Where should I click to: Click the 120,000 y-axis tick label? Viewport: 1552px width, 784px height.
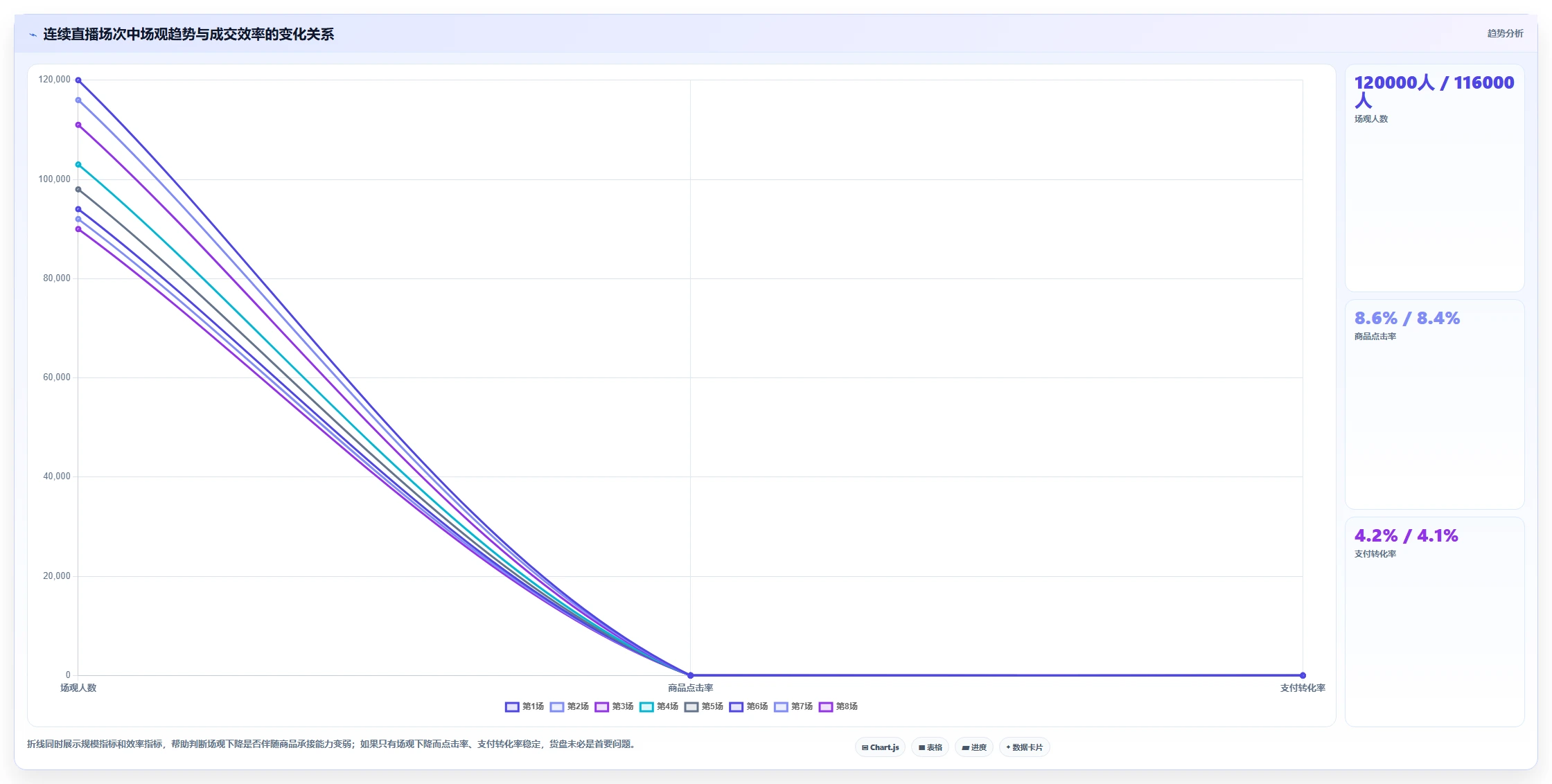[54, 80]
